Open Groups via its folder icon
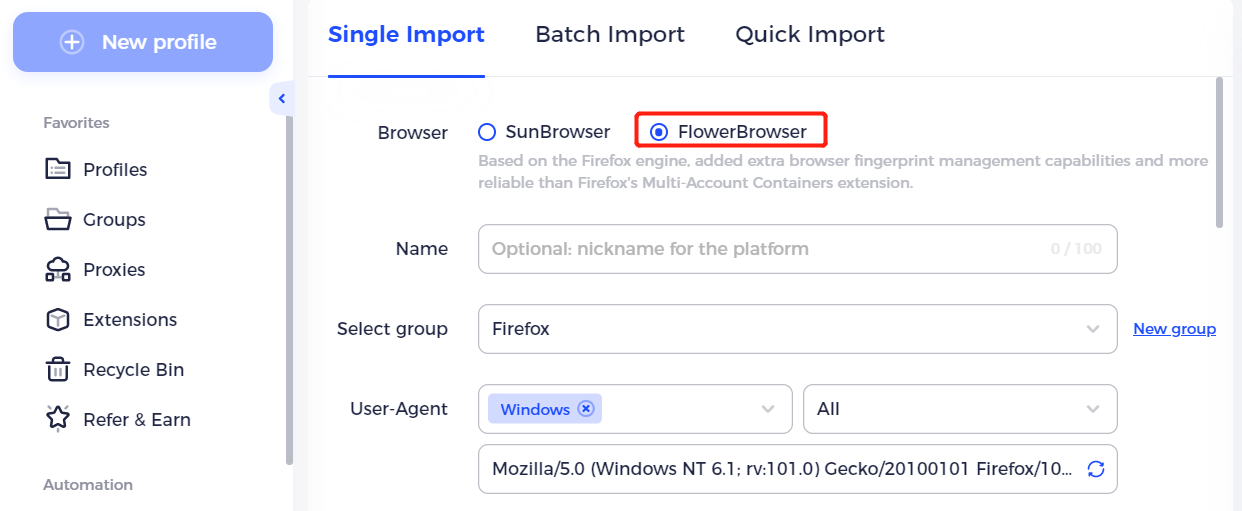This screenshot has width=1242, height=511. coord(58,219)
